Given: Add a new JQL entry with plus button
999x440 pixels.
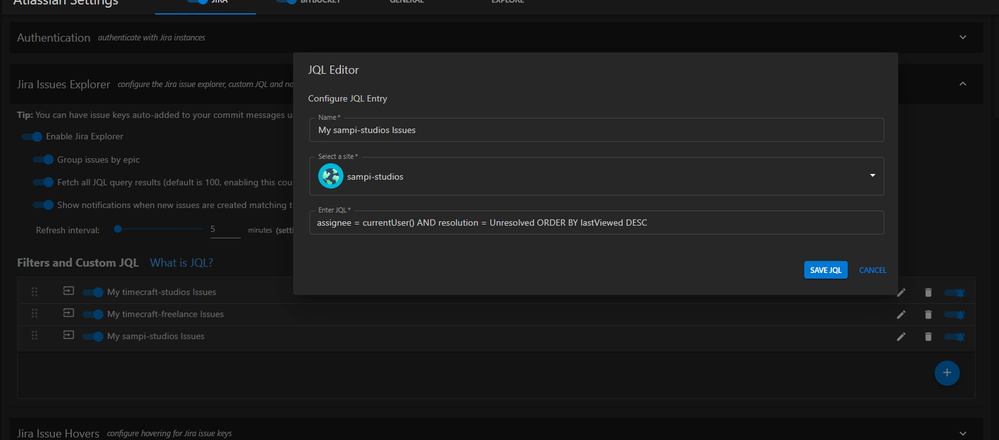Looking at the screenshot, I should (x=947, y=373).
